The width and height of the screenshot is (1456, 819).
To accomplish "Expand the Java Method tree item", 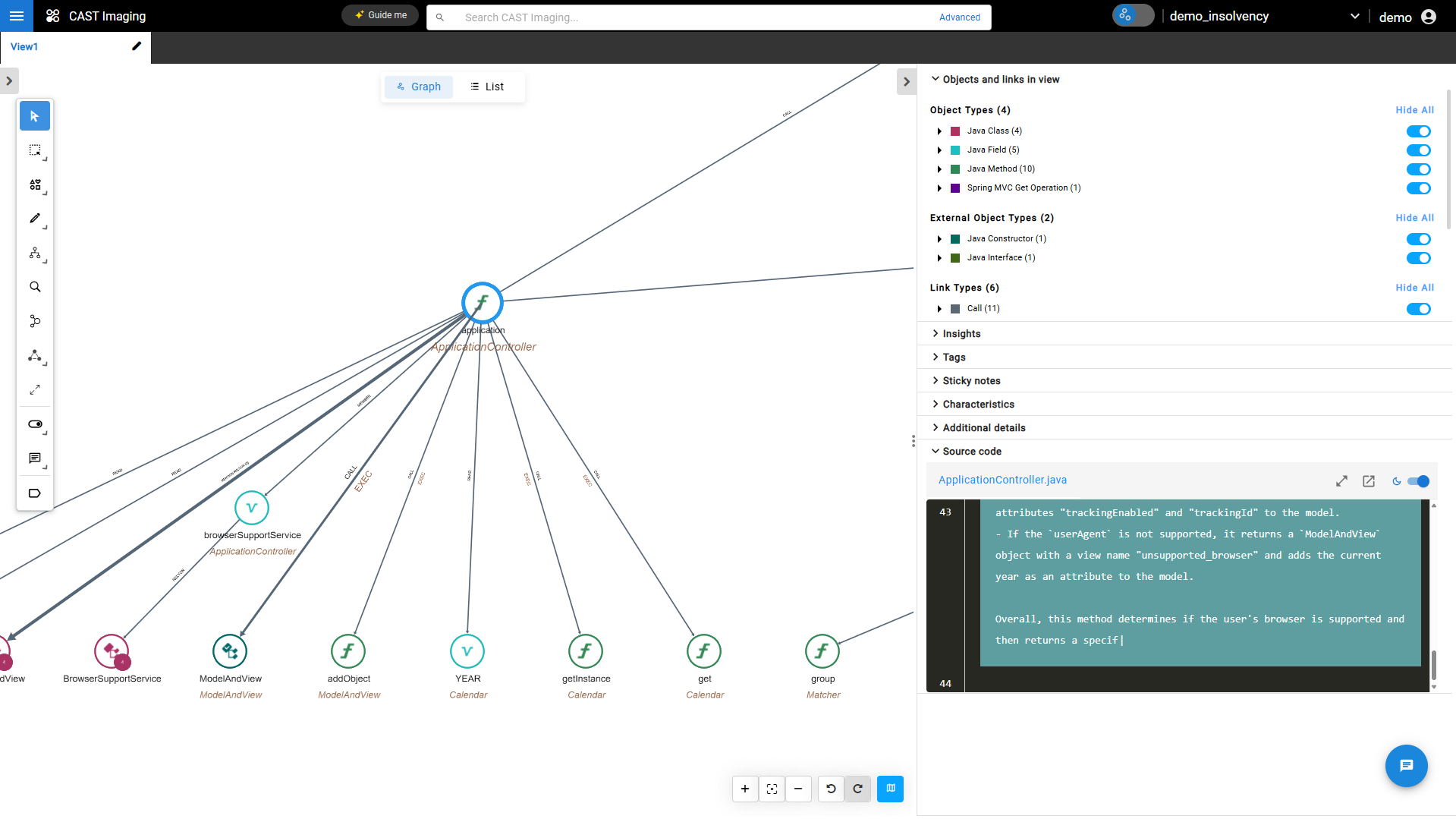I will [x=939, y=169].
